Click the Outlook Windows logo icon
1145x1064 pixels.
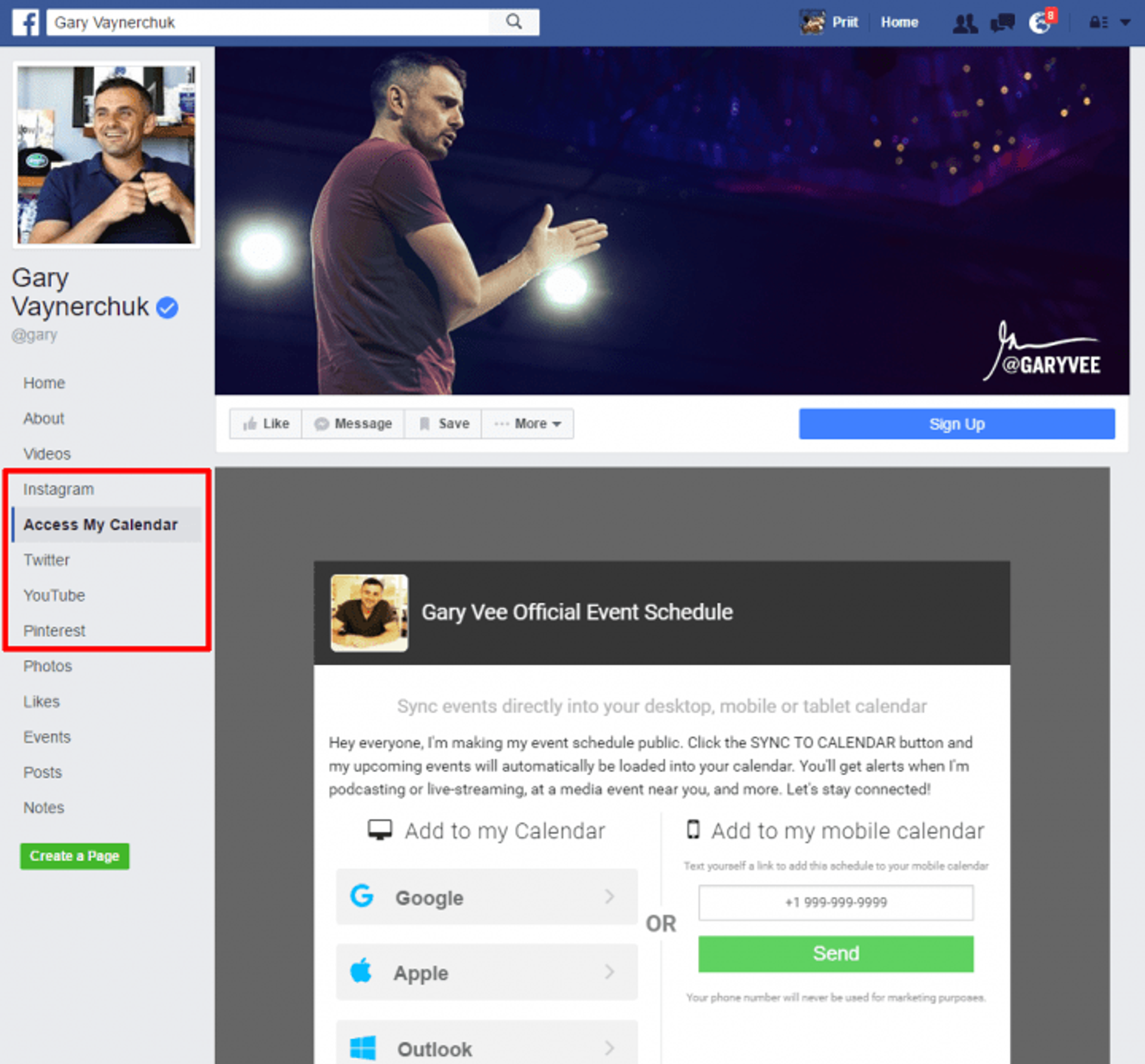[363, 1047]
